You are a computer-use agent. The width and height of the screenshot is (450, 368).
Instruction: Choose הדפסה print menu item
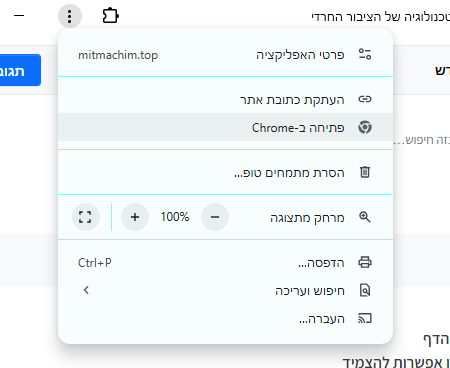pyautogui.click(x=225, y=263)
